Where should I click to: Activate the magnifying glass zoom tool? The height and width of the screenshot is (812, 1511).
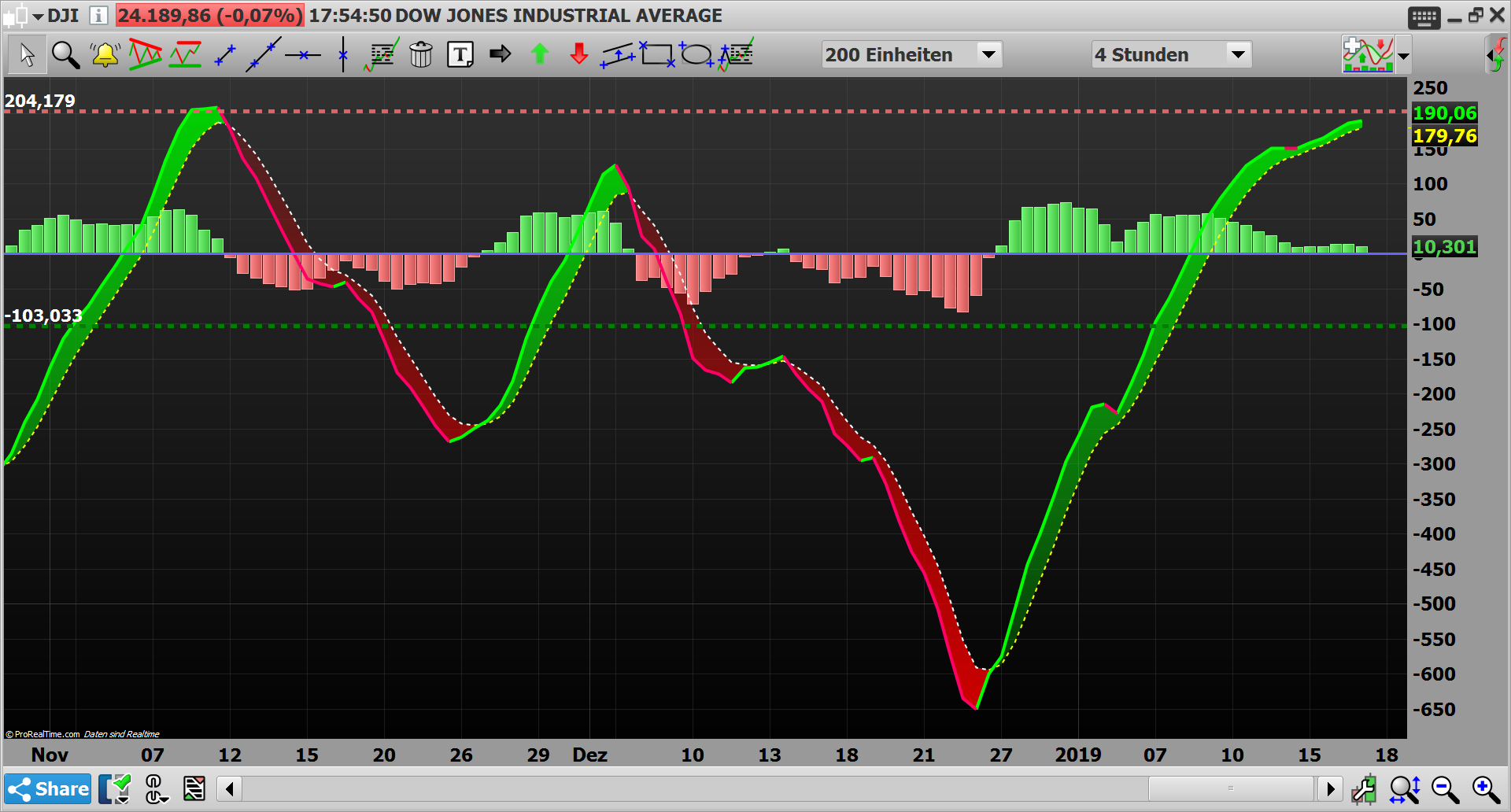(65, 55)
